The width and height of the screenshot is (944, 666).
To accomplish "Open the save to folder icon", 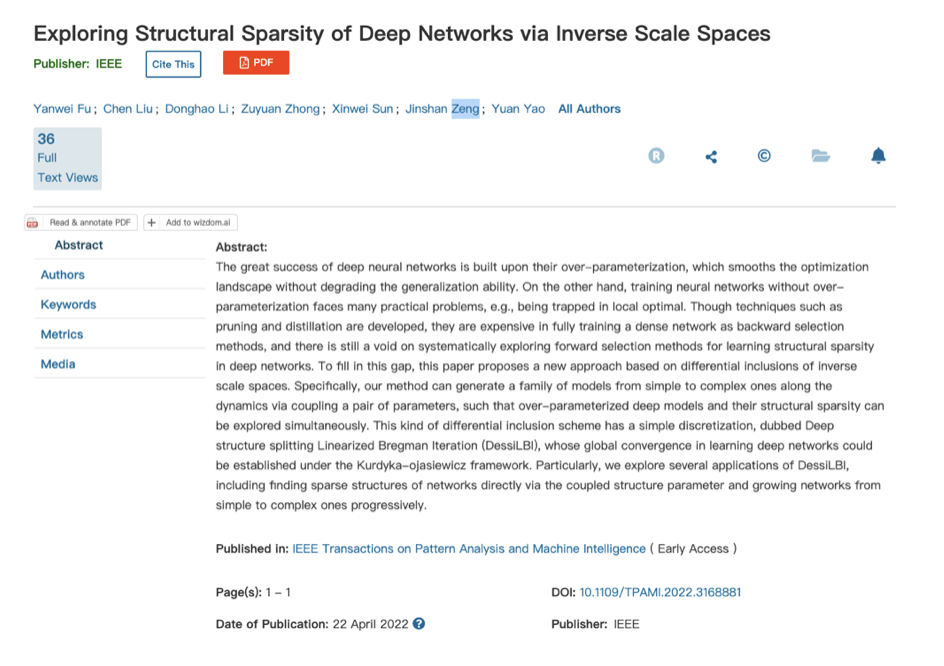I will pos(821,156).
